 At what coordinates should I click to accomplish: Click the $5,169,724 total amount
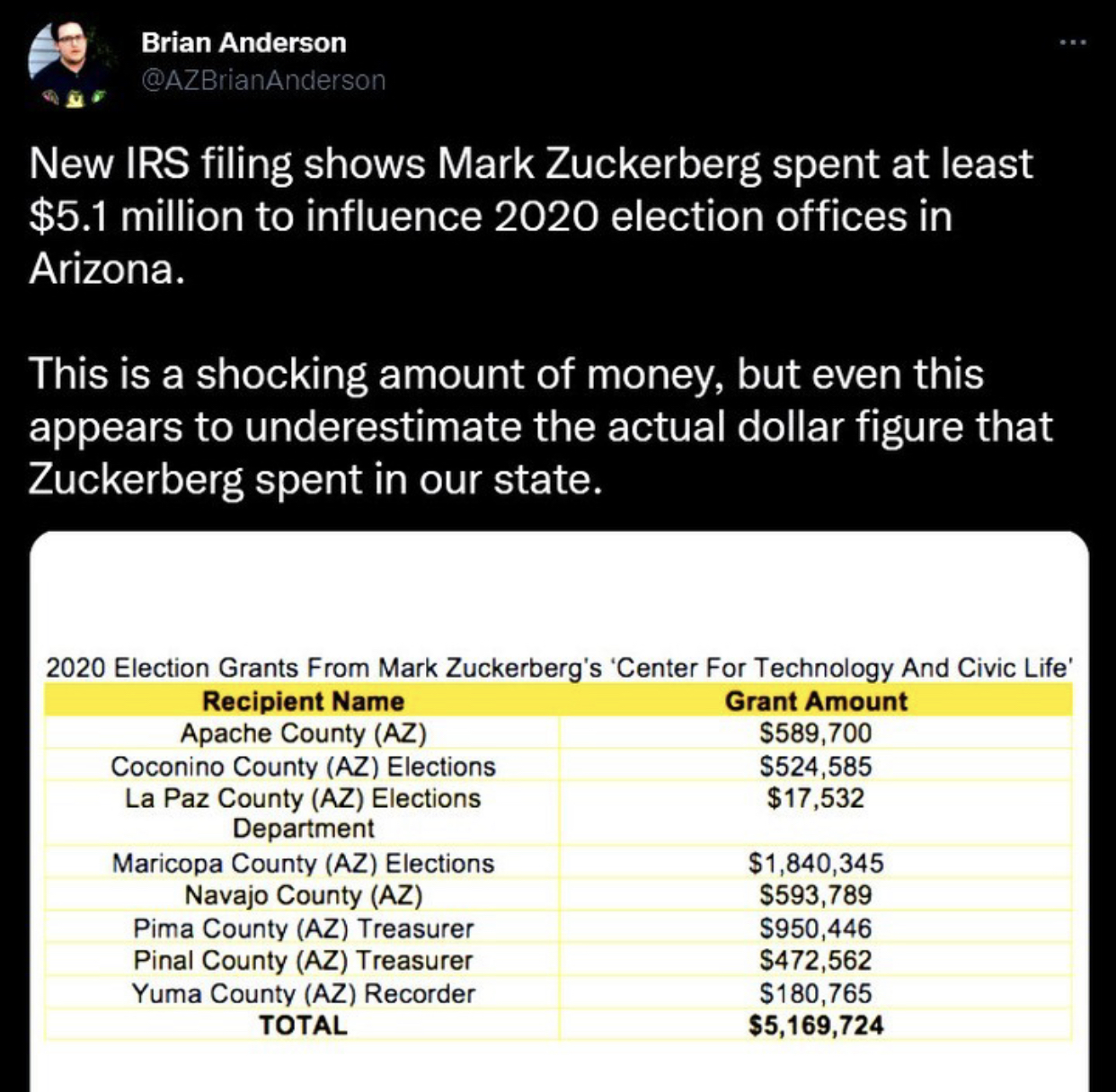pyautogui.click(x=816, y=1025)
